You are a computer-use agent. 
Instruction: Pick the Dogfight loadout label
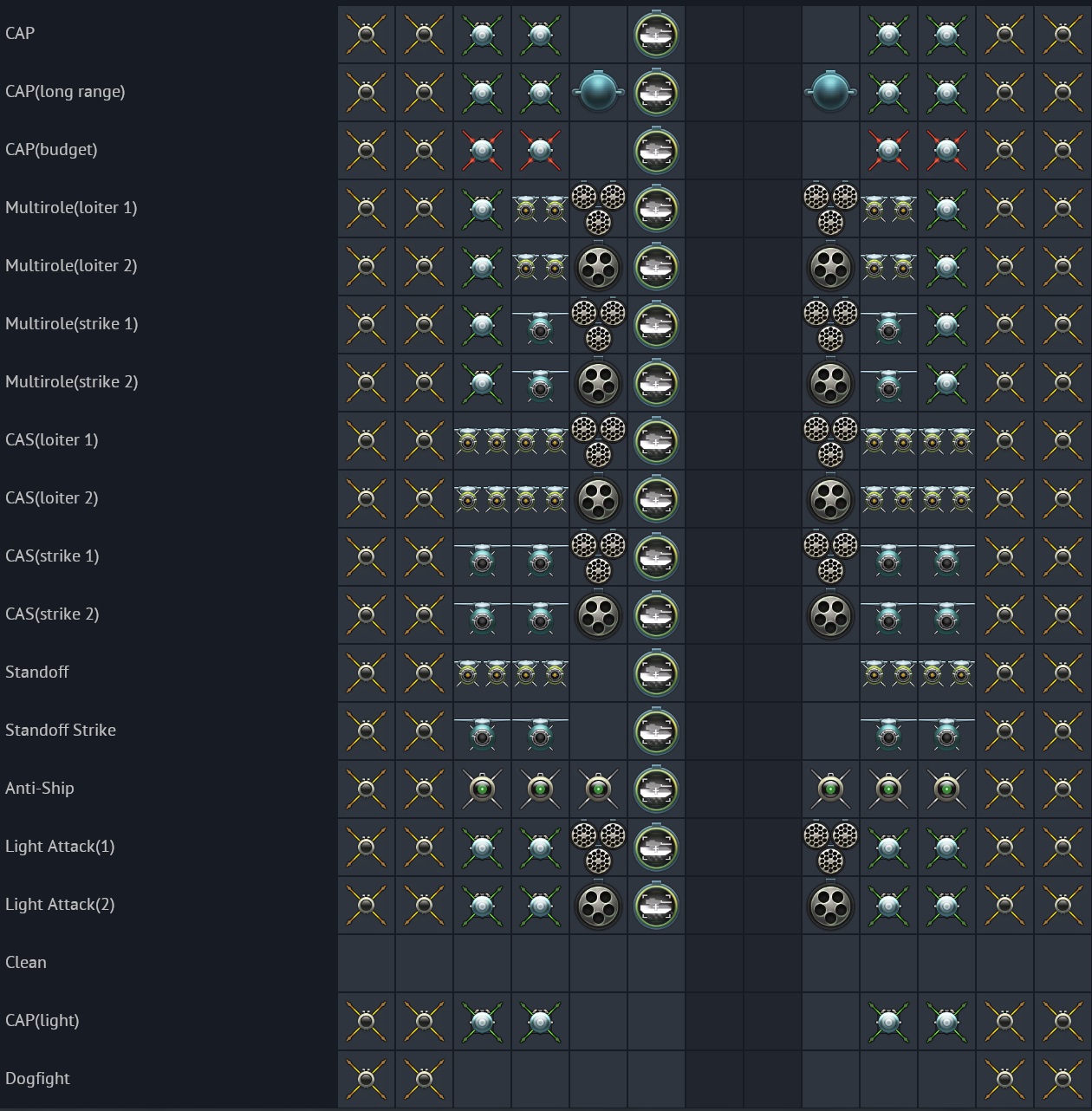click(37, 1079)
